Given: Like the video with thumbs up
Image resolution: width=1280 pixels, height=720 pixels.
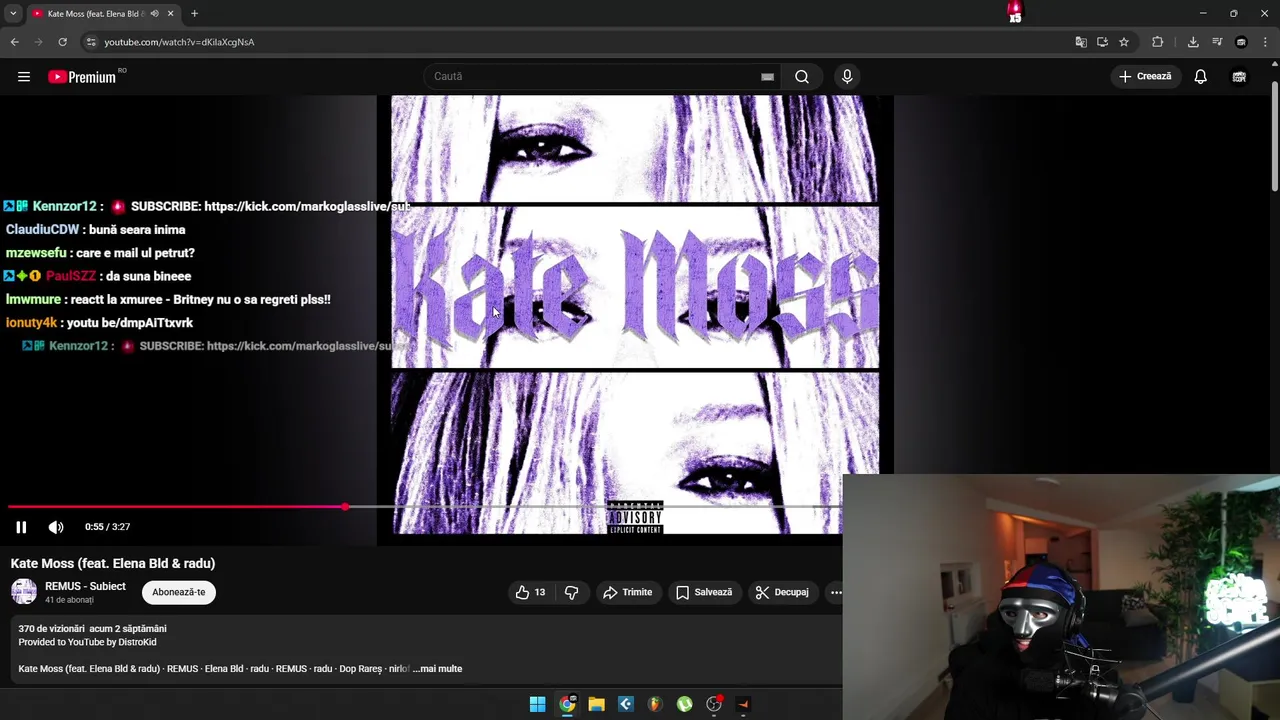Looking at the screenshot, I should [x=530, y=592].
